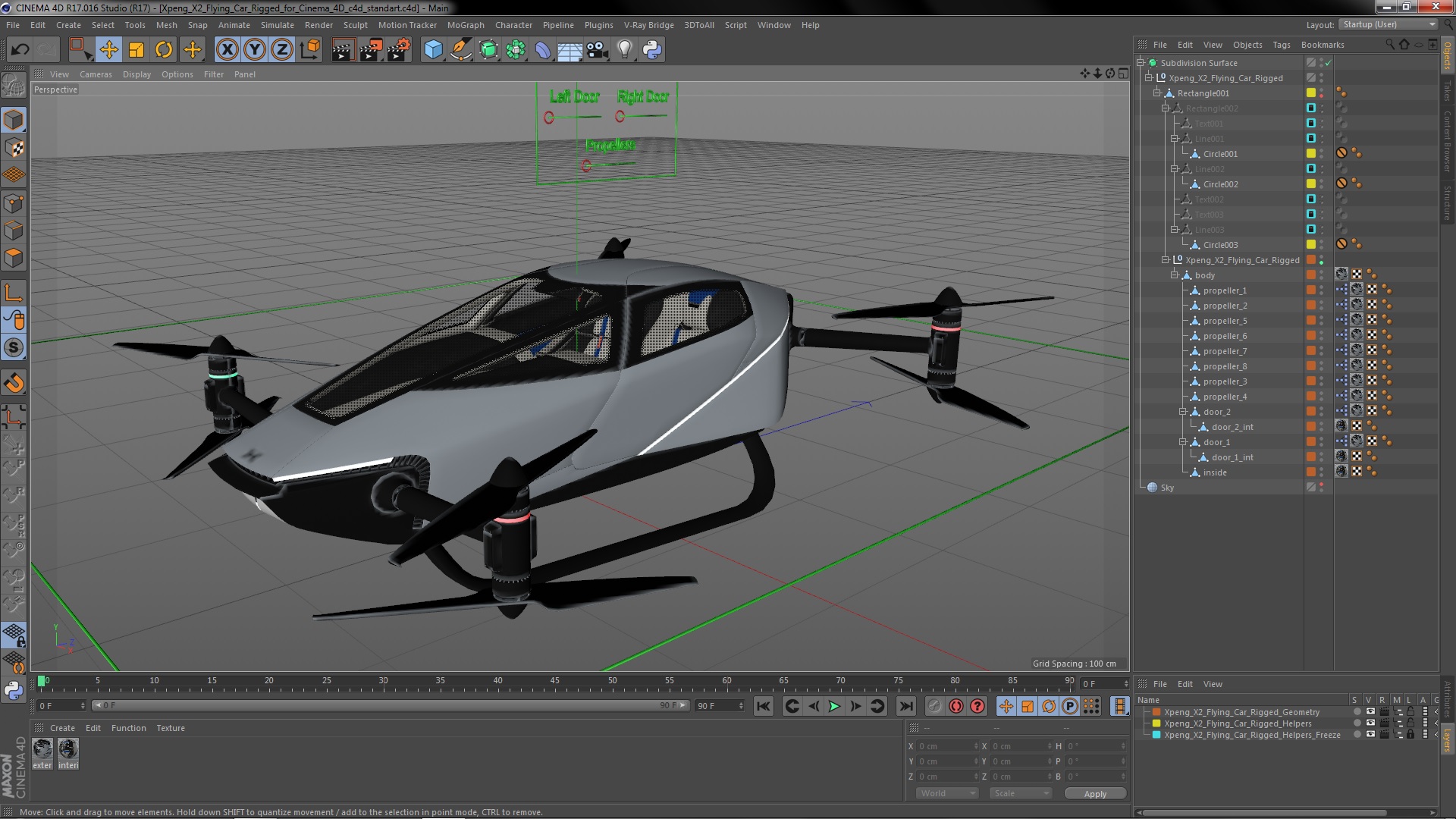Collapse door_2 tree node
Screen dimensions: 1456x819
1182,412
